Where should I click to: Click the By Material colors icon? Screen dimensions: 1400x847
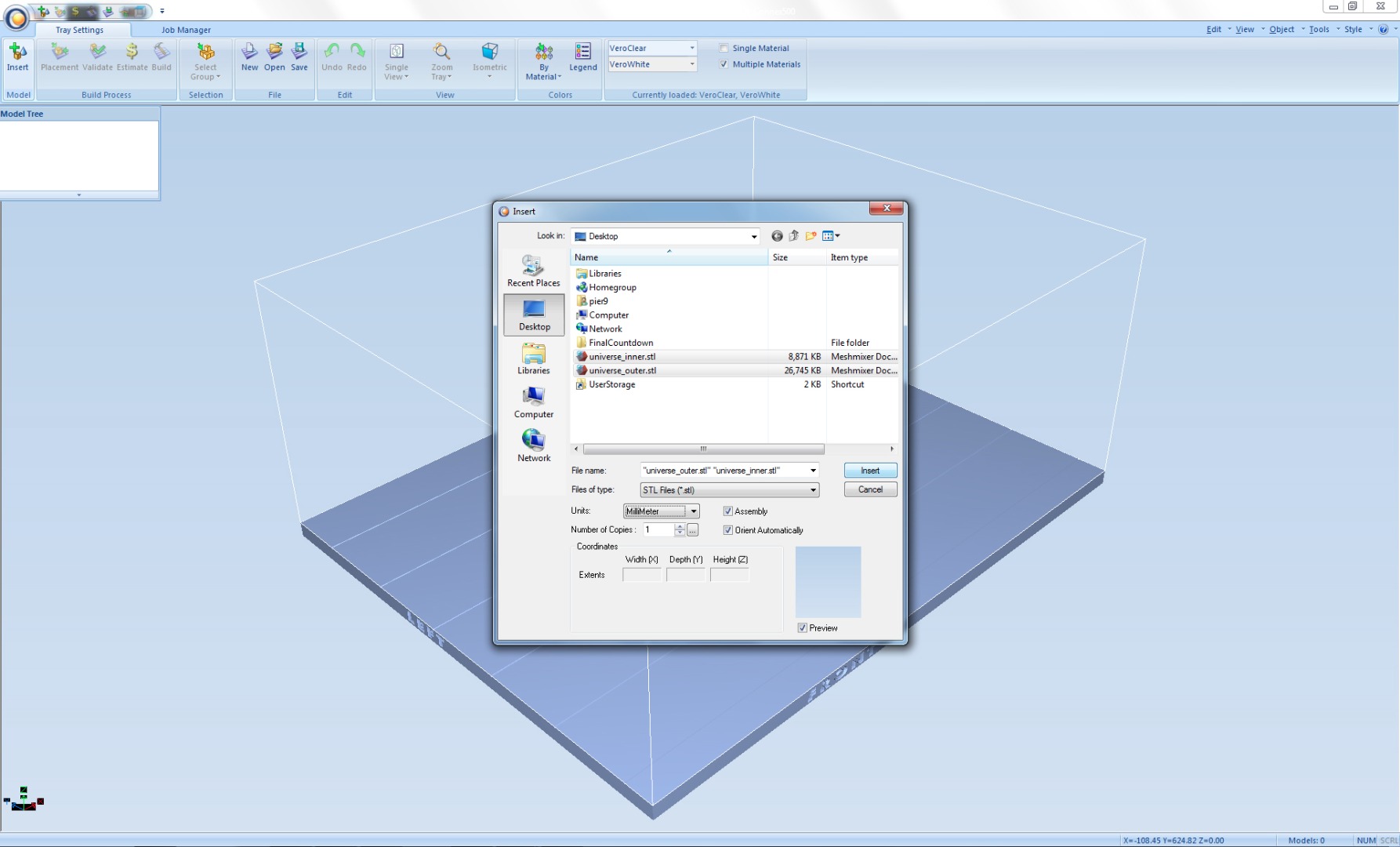543,61
